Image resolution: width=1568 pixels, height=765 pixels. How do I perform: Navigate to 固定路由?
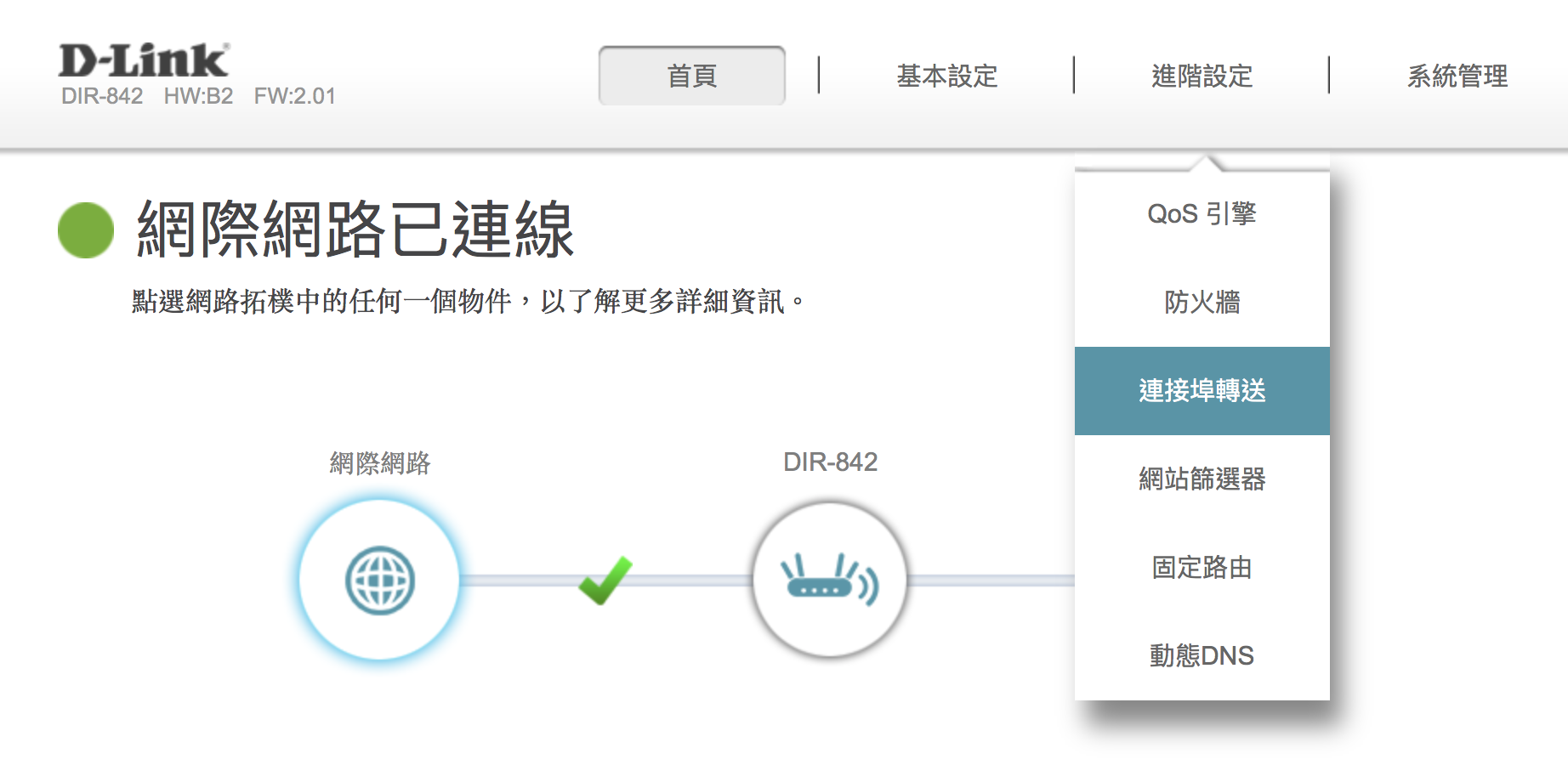pos(1202,568)
